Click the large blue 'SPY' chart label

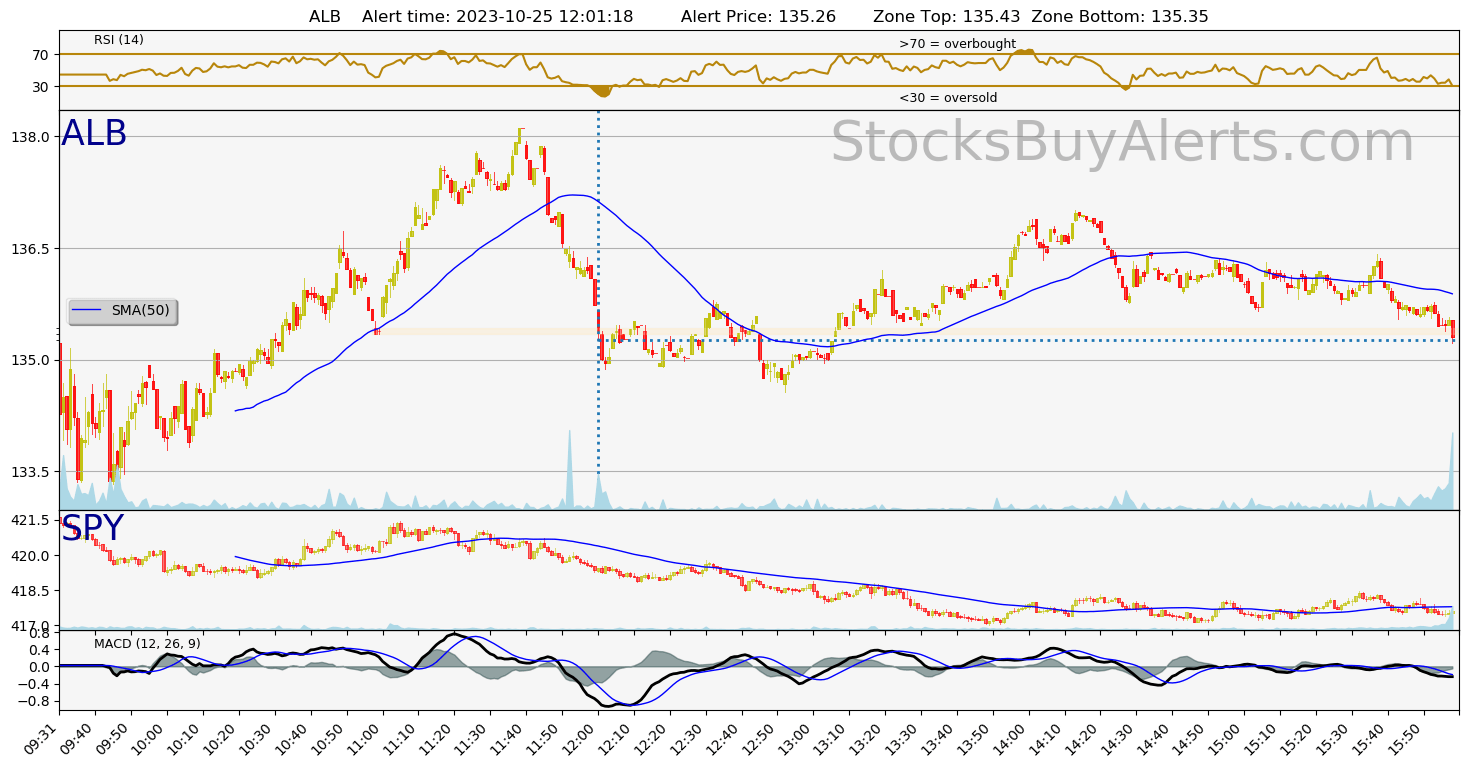(92, 528)
